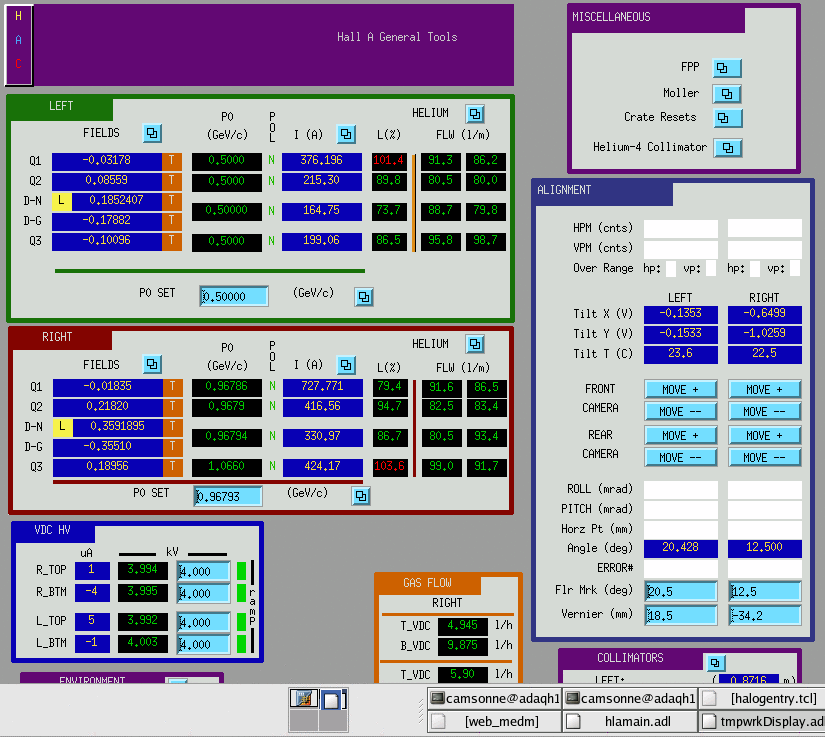
Task: Click the RIGHT P0 SET field 0.96793
Action: tap(228, 496)
